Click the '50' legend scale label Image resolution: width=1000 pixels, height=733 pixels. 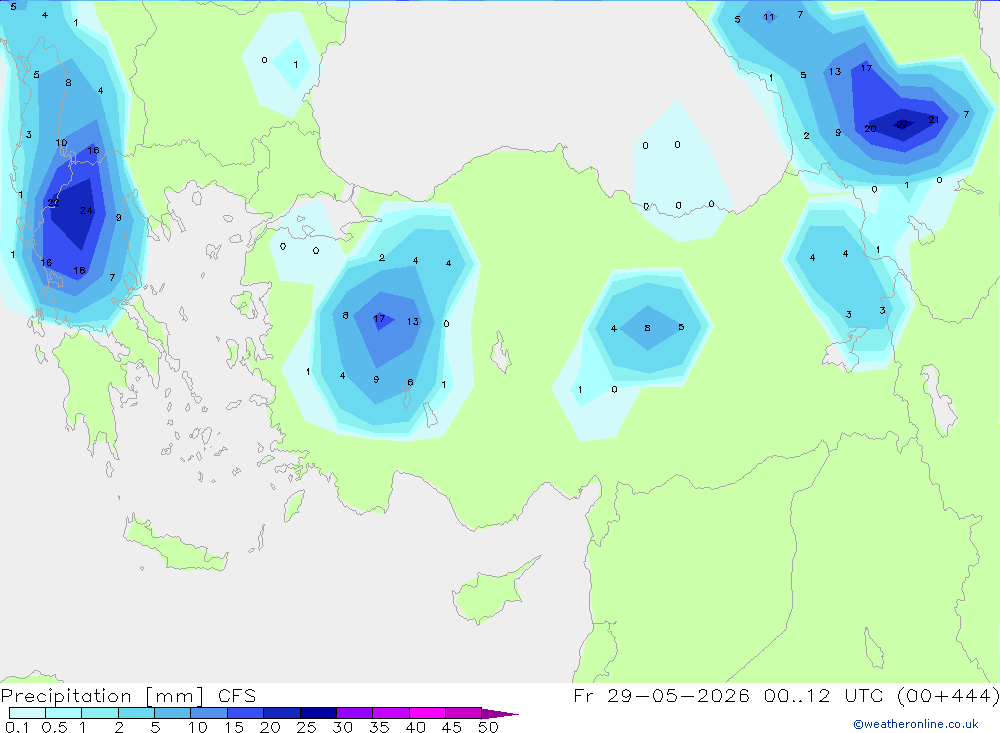point(488,727)
